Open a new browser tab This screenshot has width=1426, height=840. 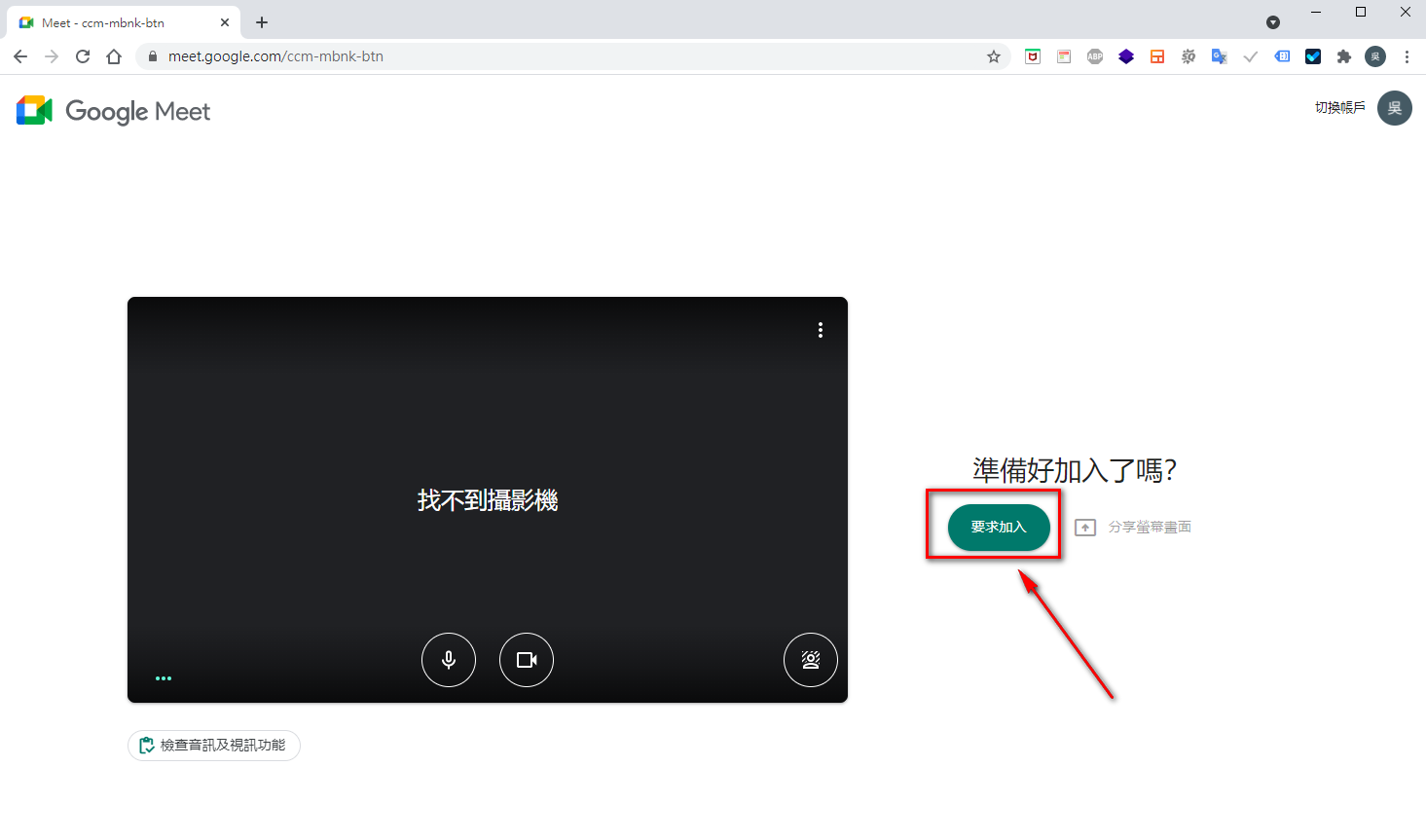(262, 22)
